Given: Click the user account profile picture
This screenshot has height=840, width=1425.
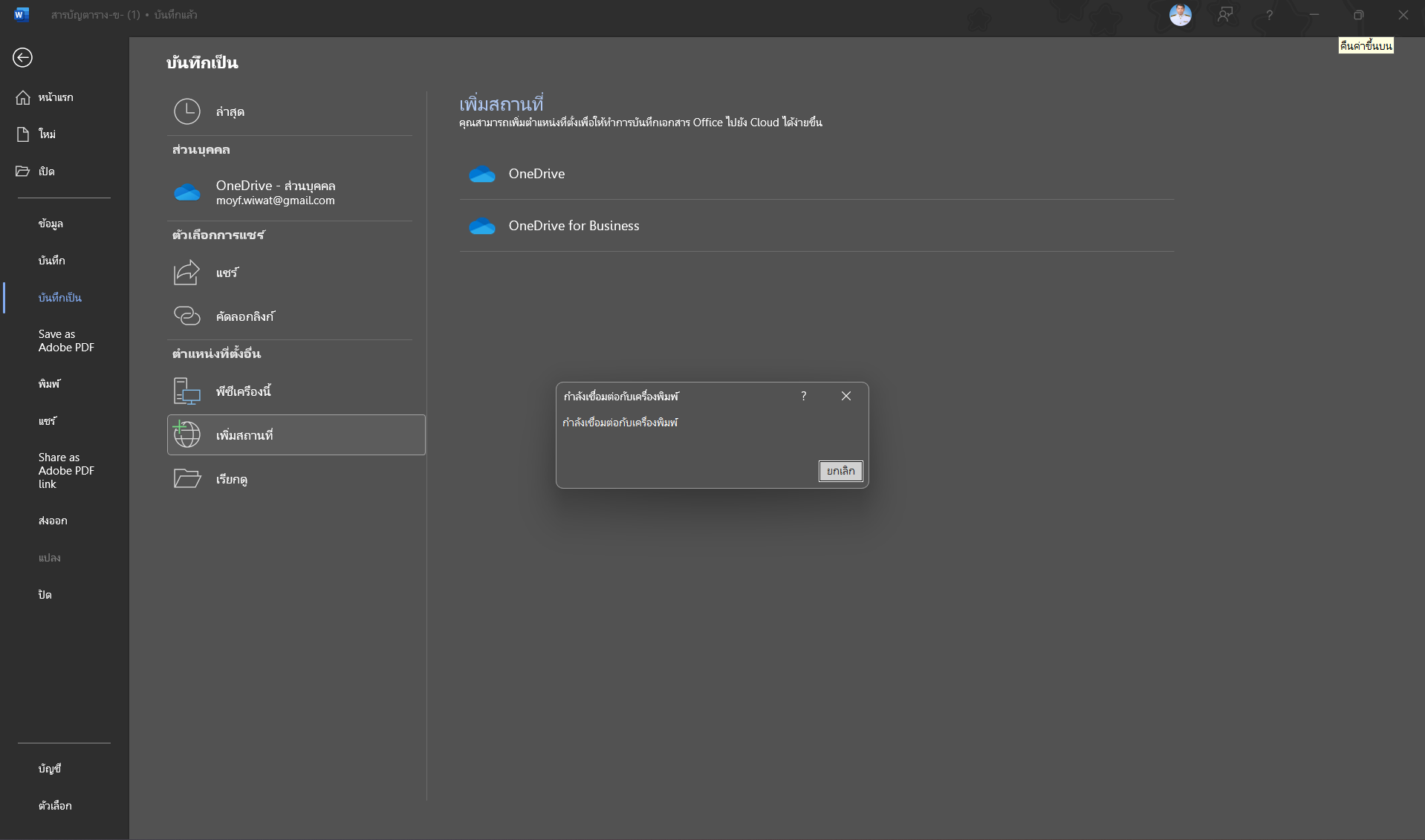Looking at the screenshot, I should point(1180,15).
